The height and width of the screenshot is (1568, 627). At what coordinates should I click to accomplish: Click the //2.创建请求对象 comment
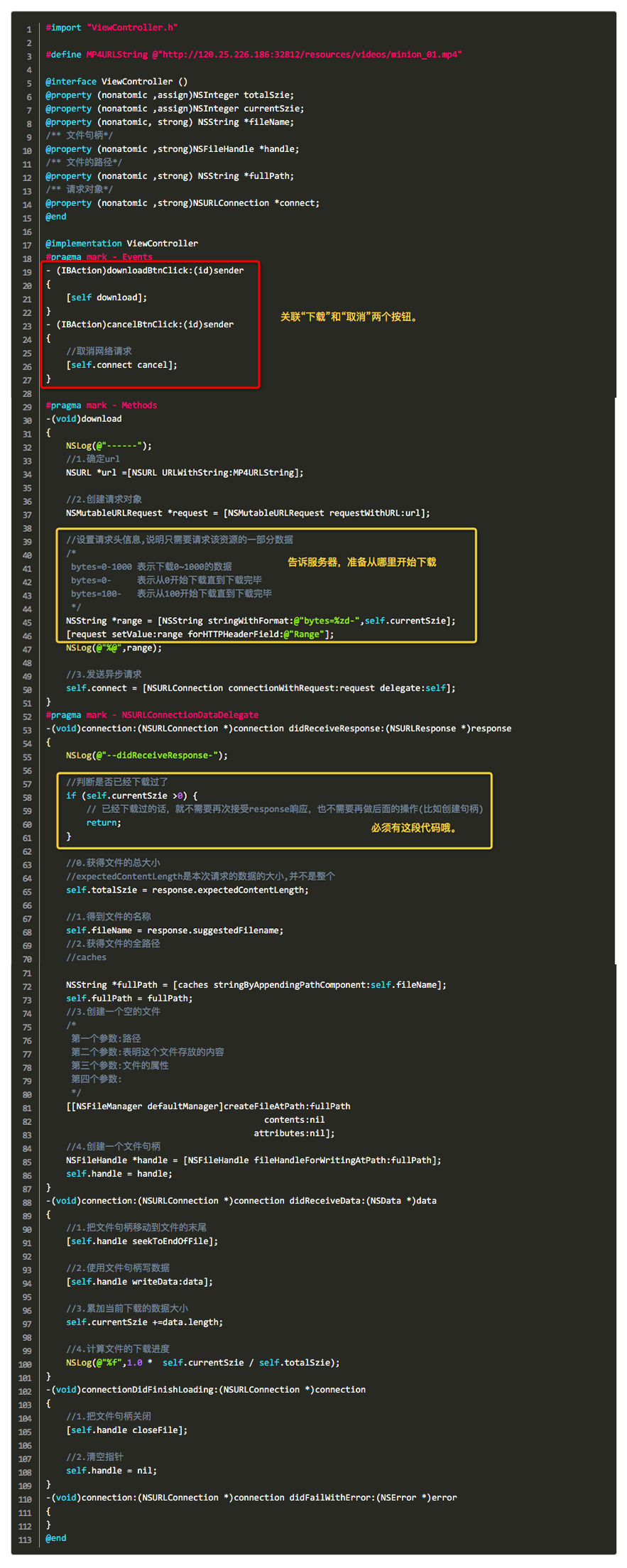click(104, 500)
